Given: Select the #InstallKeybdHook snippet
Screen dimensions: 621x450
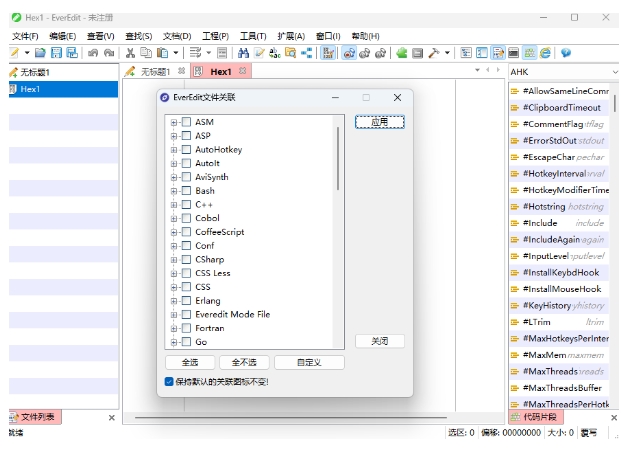Looking at the screenshot, I should (x=559, y=273).
